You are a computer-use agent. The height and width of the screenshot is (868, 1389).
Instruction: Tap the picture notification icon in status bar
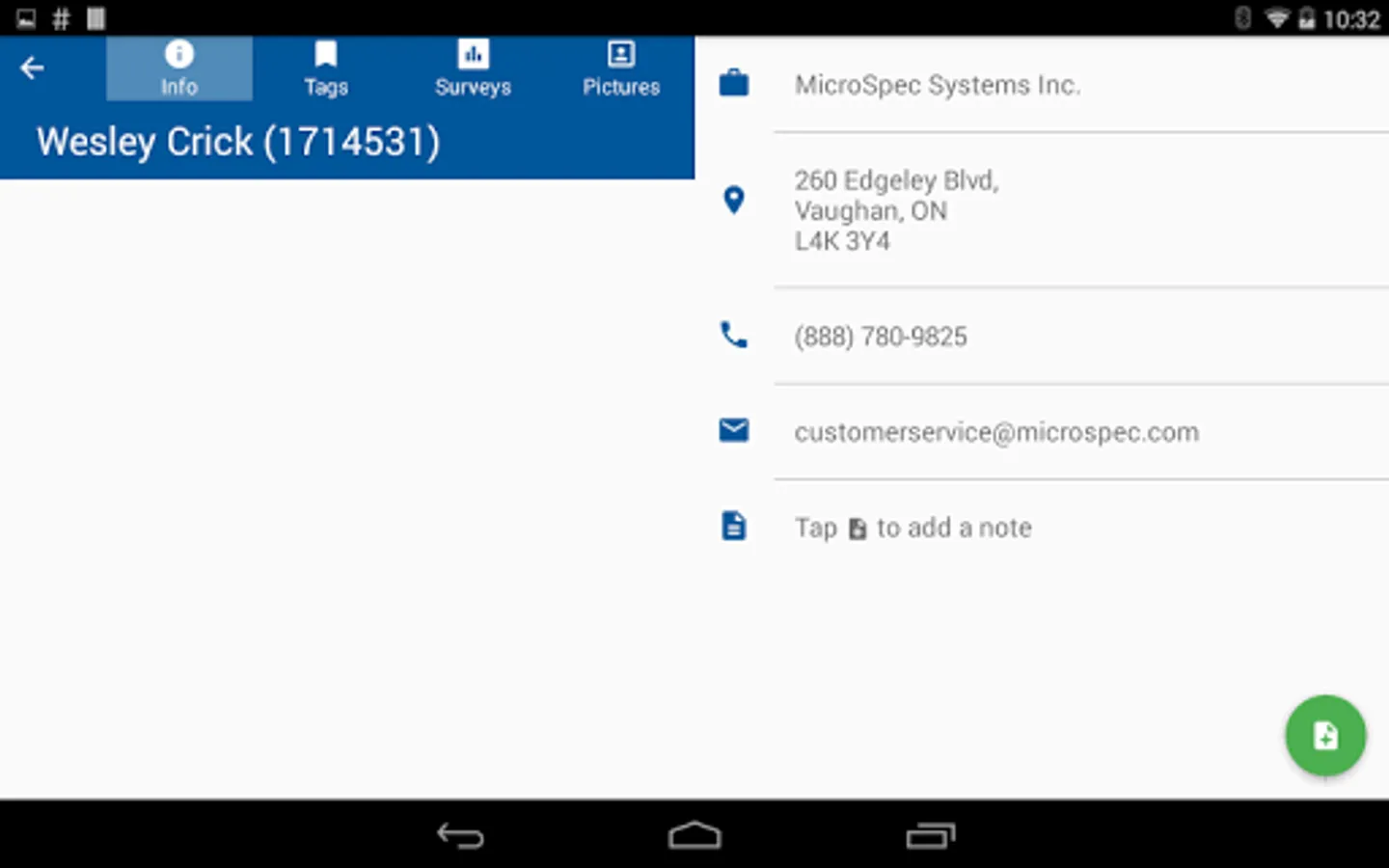(x=26, y=18)
